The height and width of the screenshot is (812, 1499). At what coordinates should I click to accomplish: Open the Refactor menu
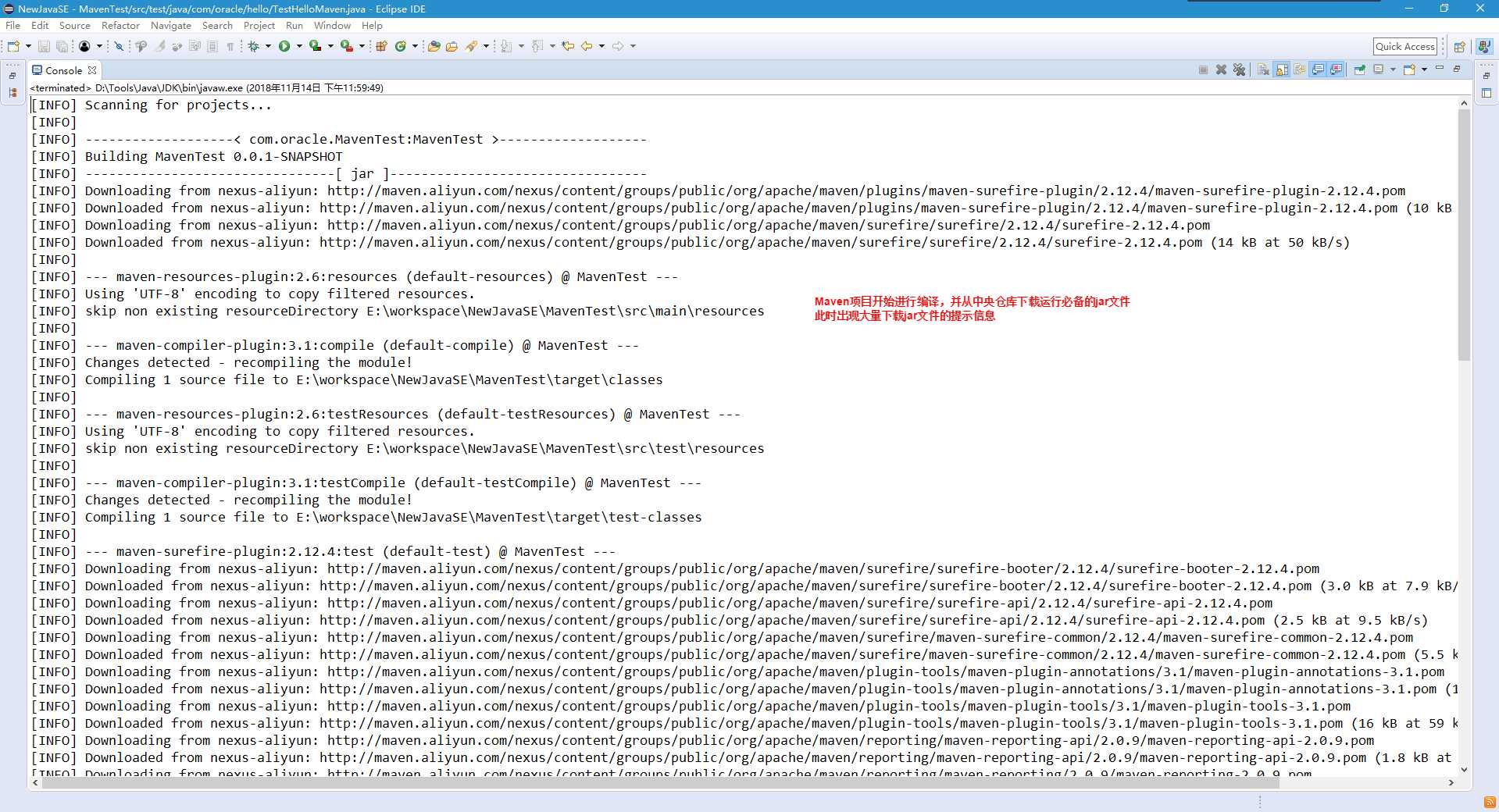tap(120, 26)
